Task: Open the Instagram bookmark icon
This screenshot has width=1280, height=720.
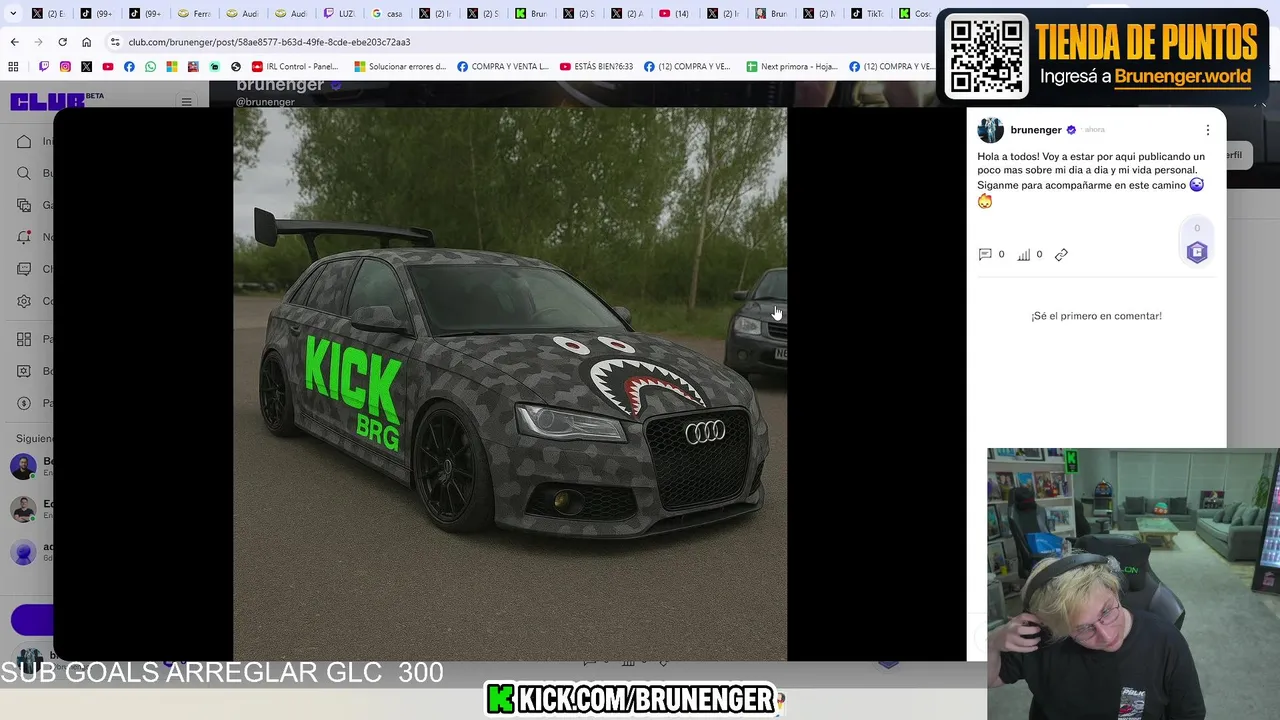Action: [65, 67]
